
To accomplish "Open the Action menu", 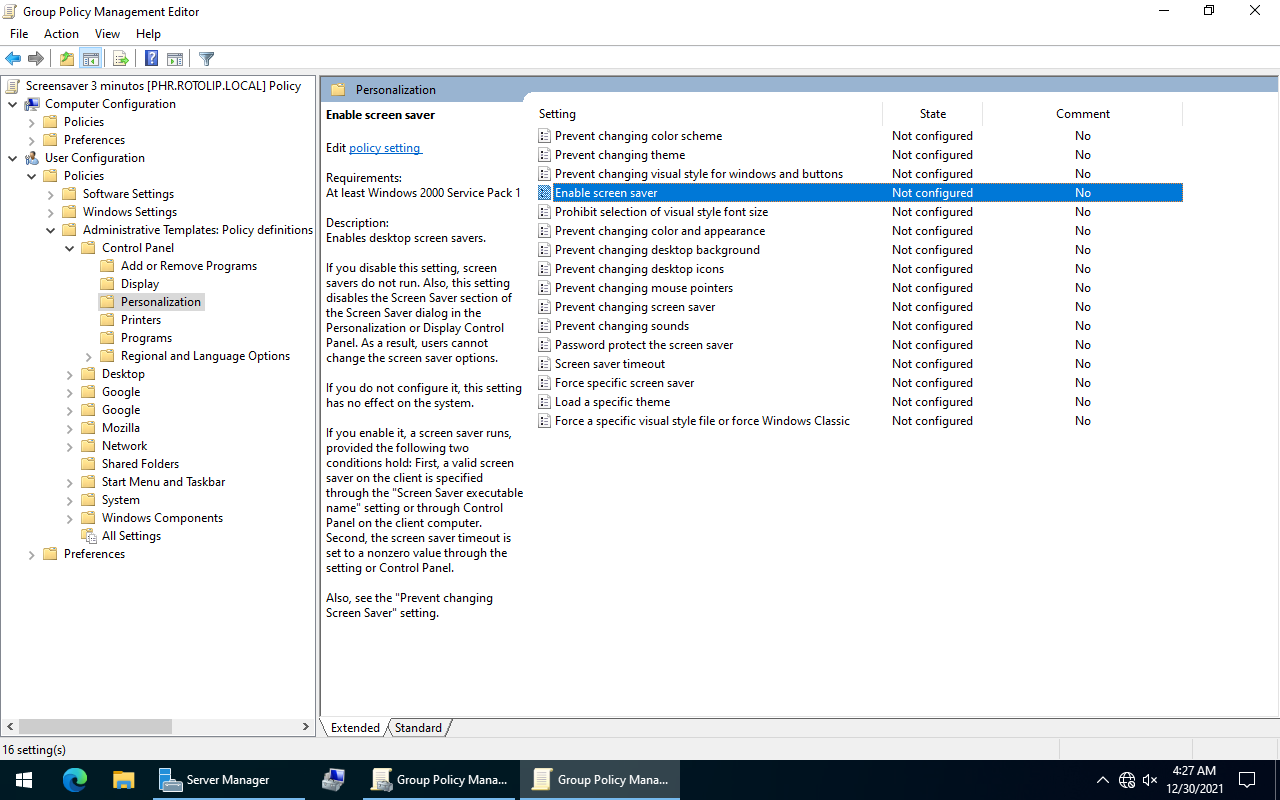I will pyautogui.click(x=61, y=33).
